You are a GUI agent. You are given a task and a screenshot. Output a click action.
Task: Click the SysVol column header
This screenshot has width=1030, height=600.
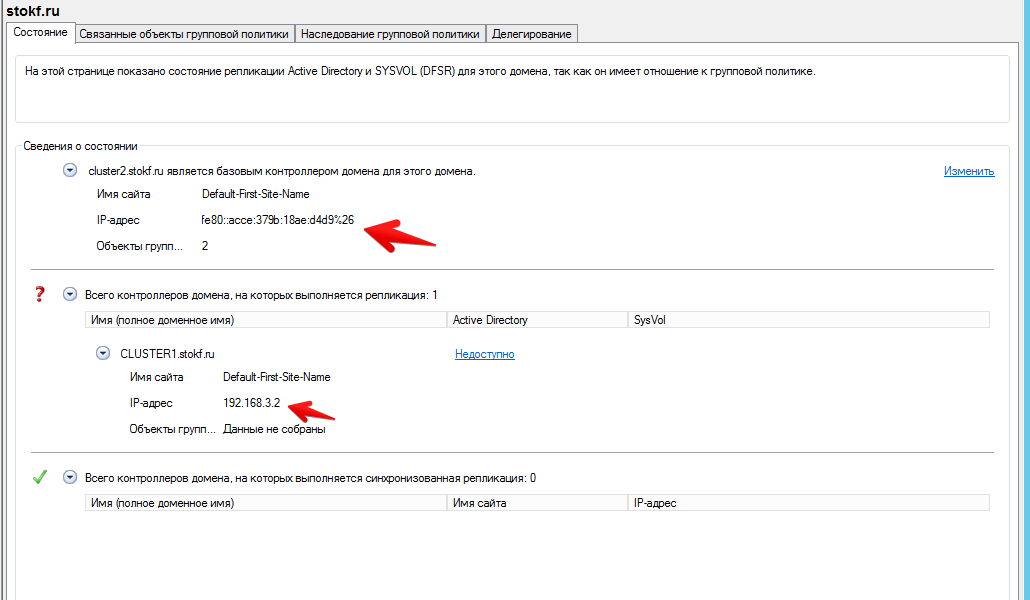(809, 320)
